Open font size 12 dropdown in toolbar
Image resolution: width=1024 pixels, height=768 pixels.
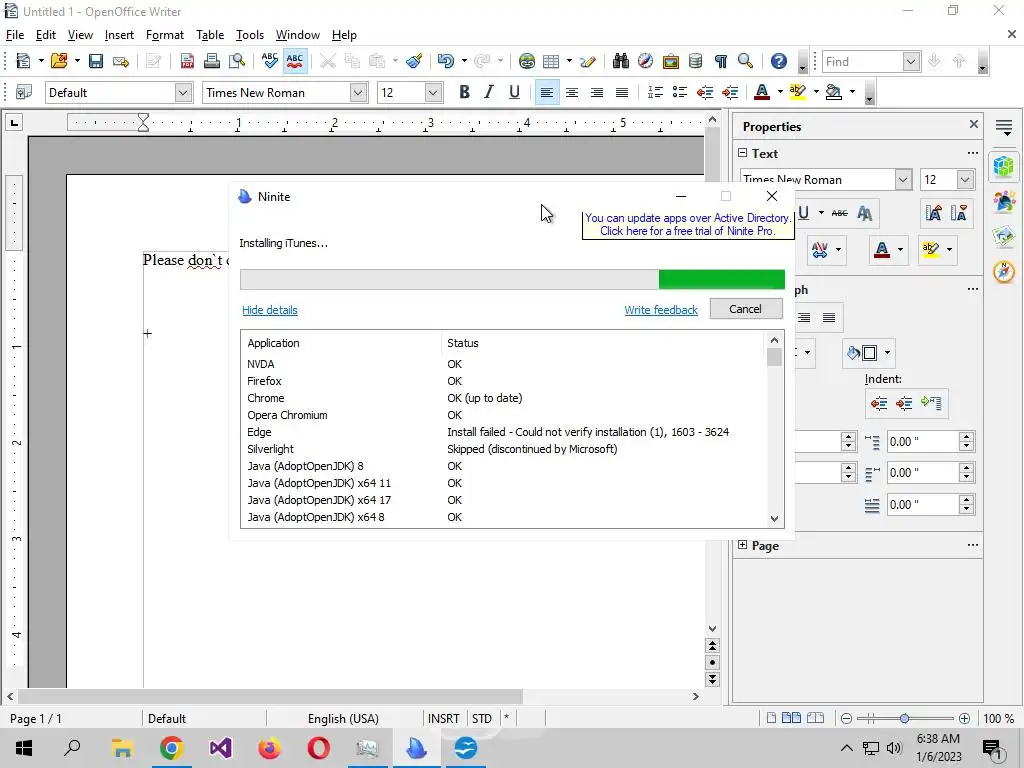coord(432,93)
